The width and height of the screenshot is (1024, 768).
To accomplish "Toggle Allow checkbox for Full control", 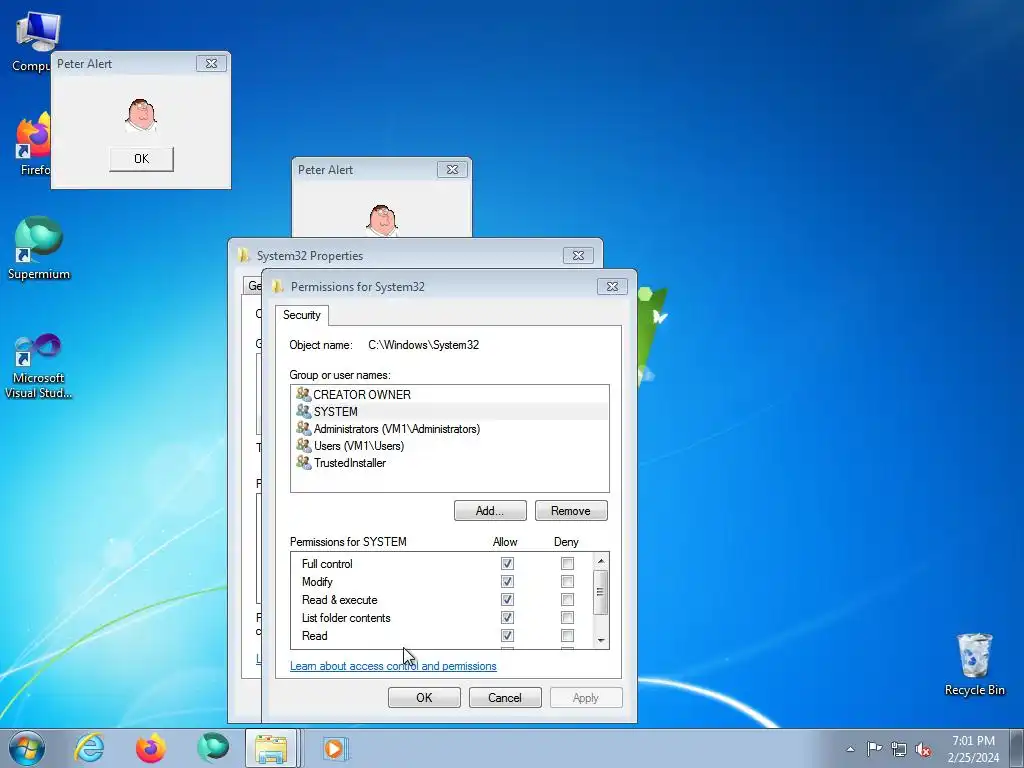I will [x=507, y=563].
